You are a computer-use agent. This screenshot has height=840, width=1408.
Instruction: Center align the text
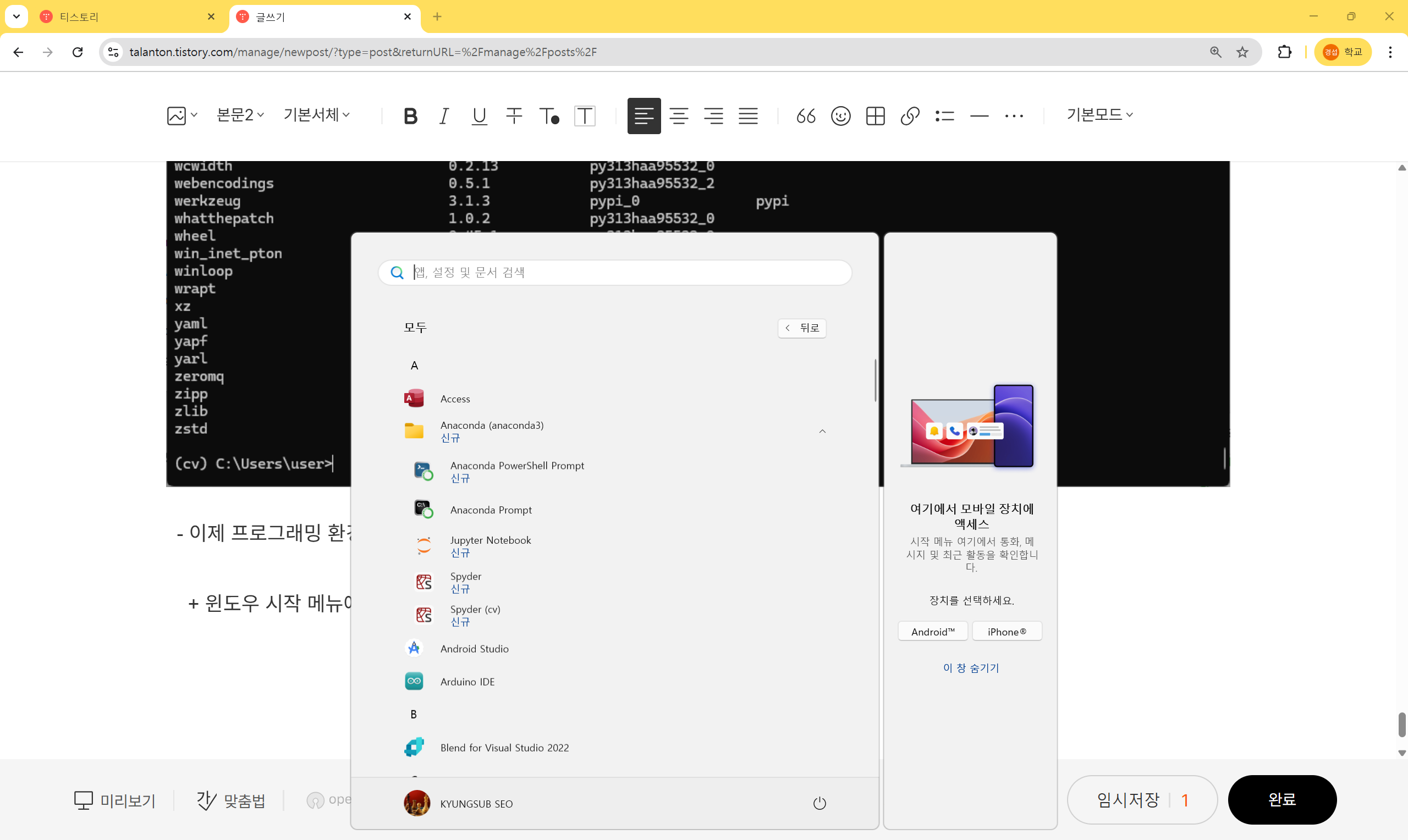pyautogui.click(x=679, y=116)
